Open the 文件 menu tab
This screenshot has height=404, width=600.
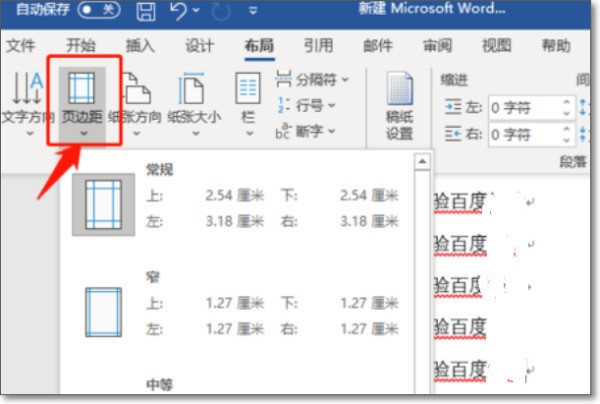pyautogui.click(x=21, y=46)
